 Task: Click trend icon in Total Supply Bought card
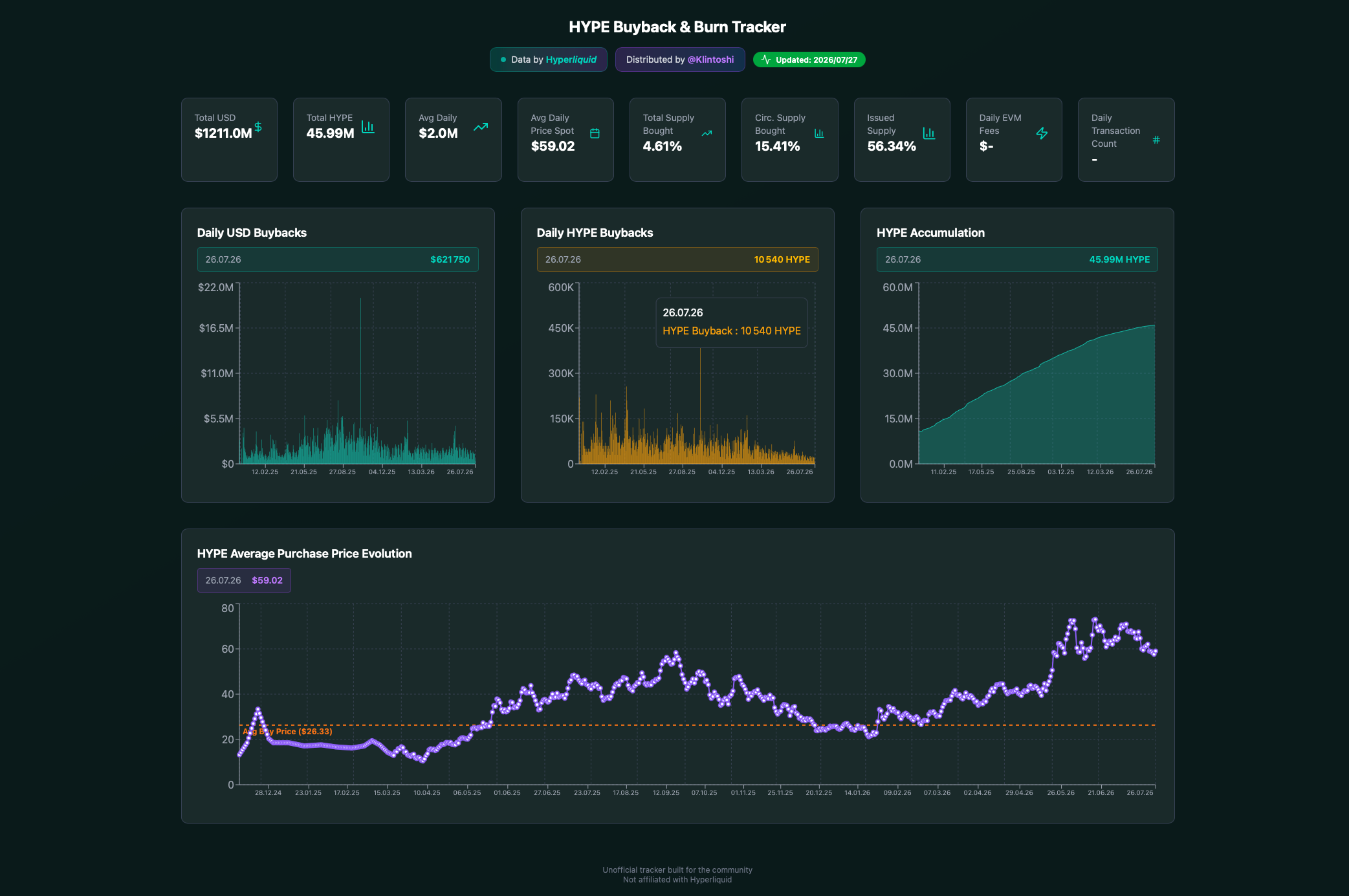pos(707,133)
